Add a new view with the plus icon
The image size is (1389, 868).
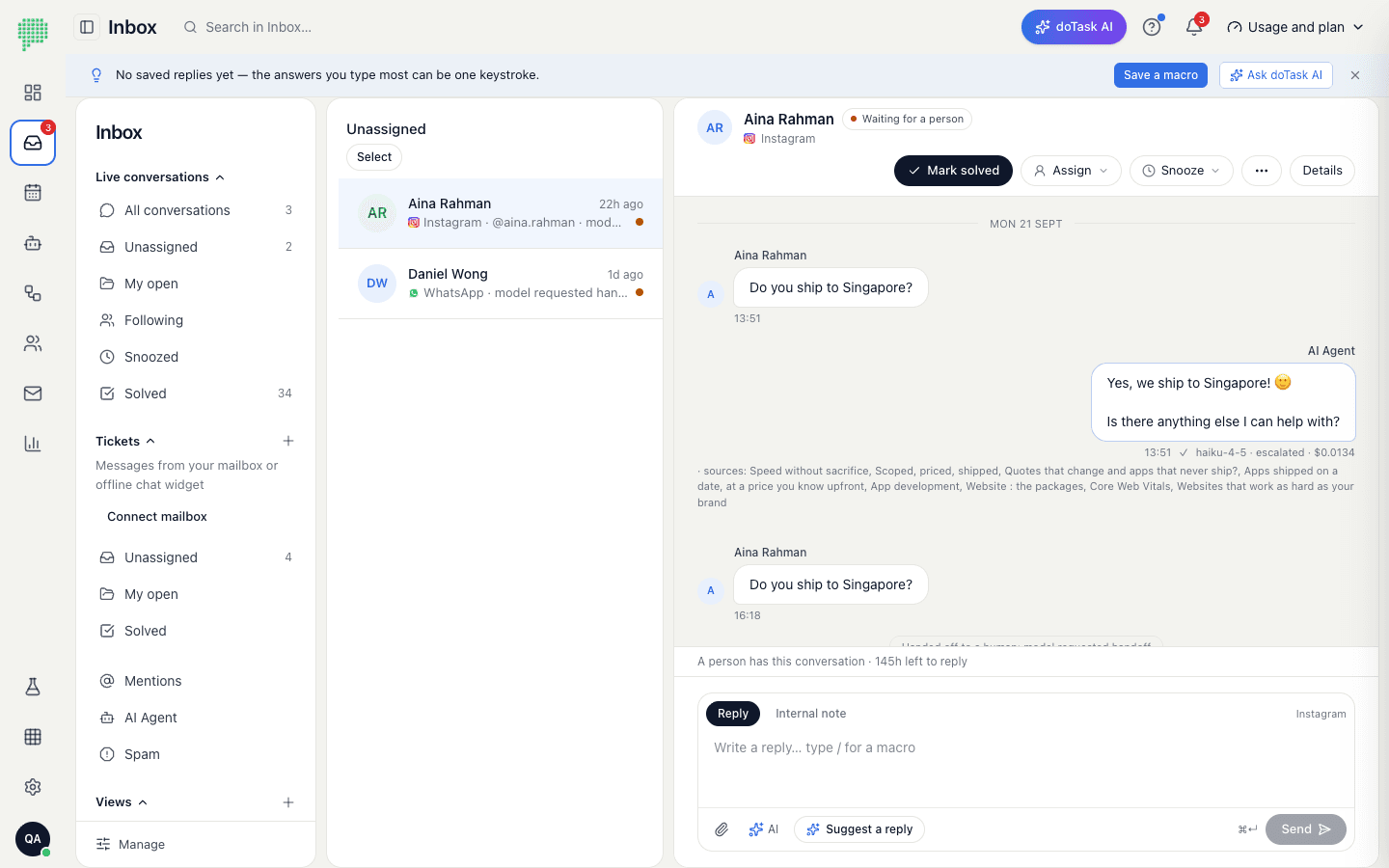pos(288,802)
